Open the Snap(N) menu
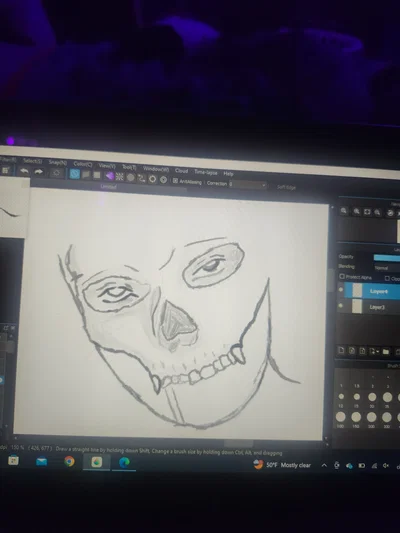 pos(57,162)
